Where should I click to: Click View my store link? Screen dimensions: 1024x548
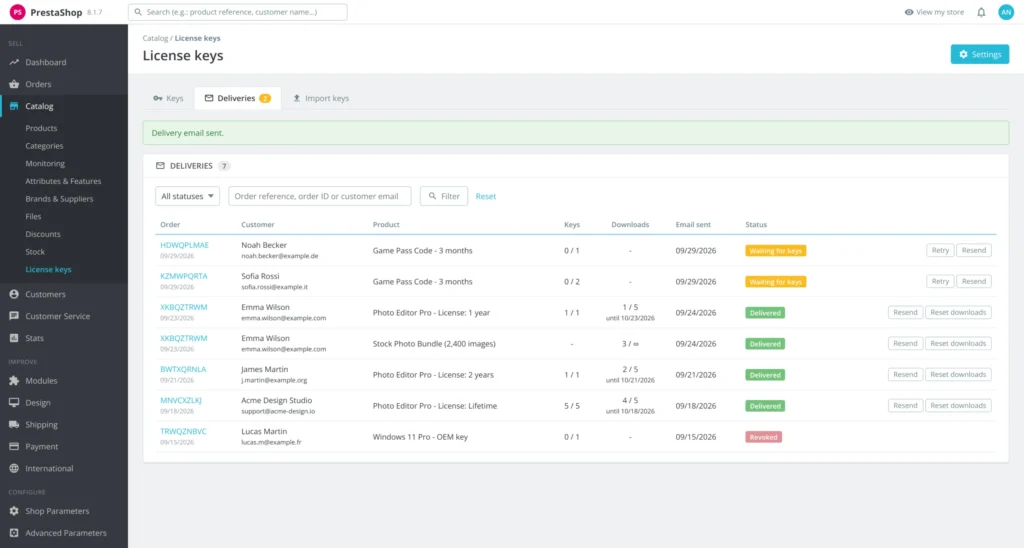pyautogui.click(x=934, y=12)
